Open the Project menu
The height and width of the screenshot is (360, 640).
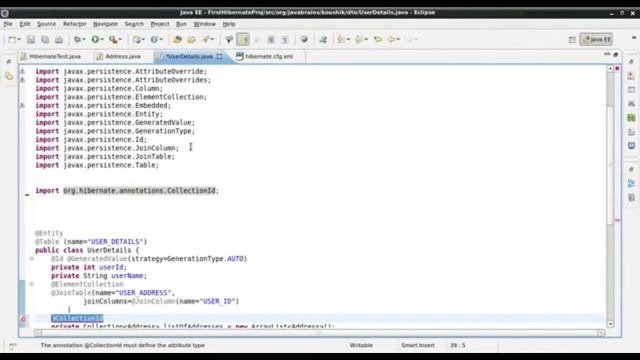160,24
